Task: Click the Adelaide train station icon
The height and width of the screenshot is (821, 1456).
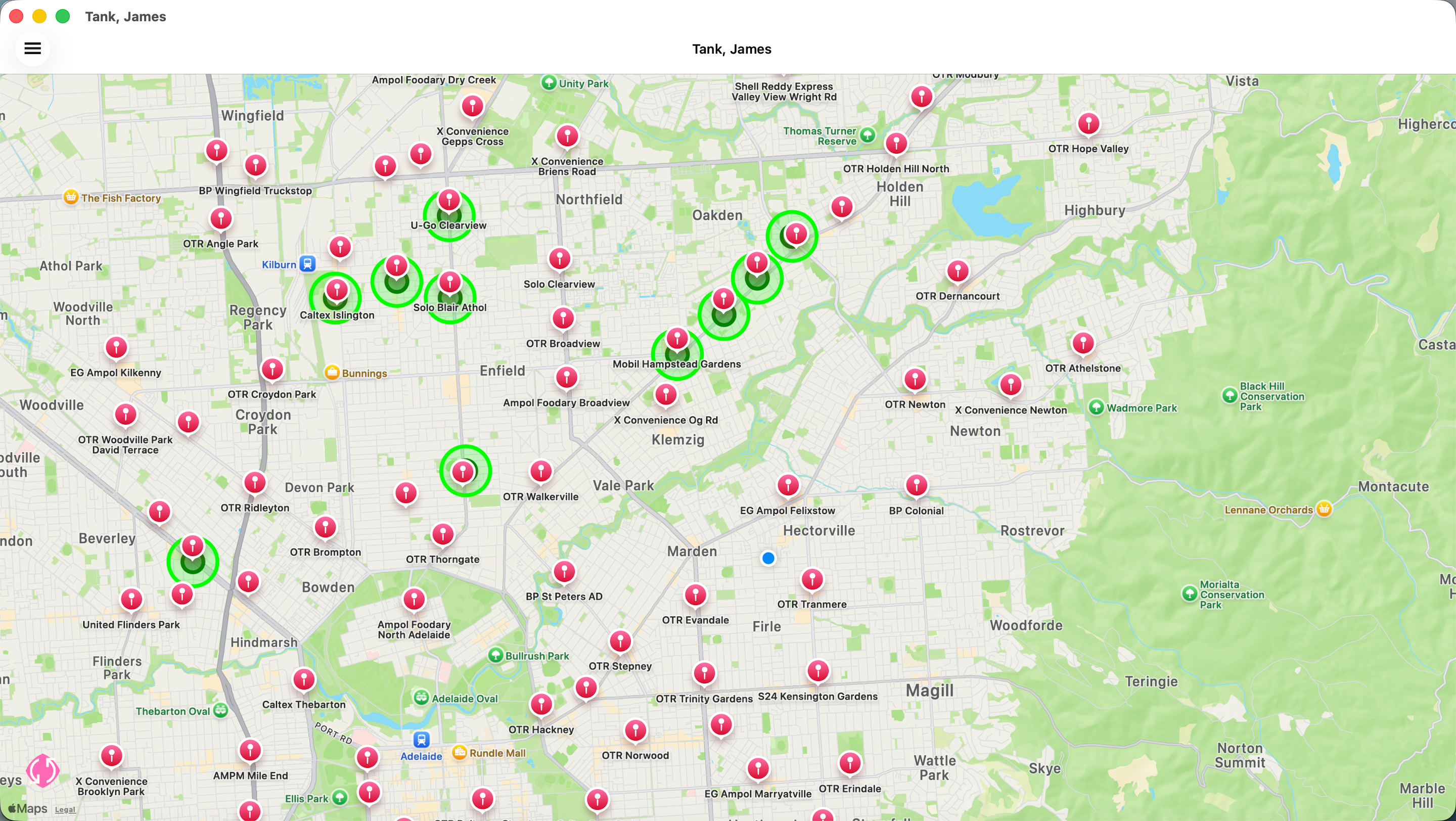Action: click(422, 739)
